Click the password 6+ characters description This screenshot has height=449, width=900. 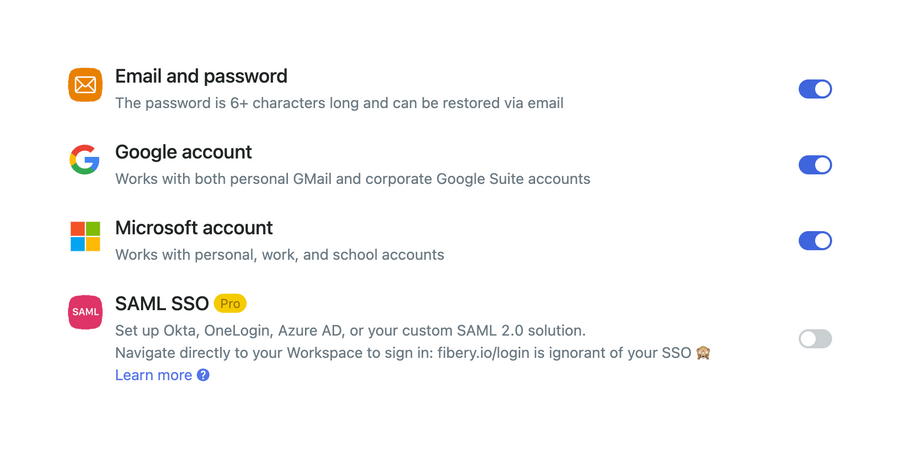pyautogui.click(x=339, y=103)
